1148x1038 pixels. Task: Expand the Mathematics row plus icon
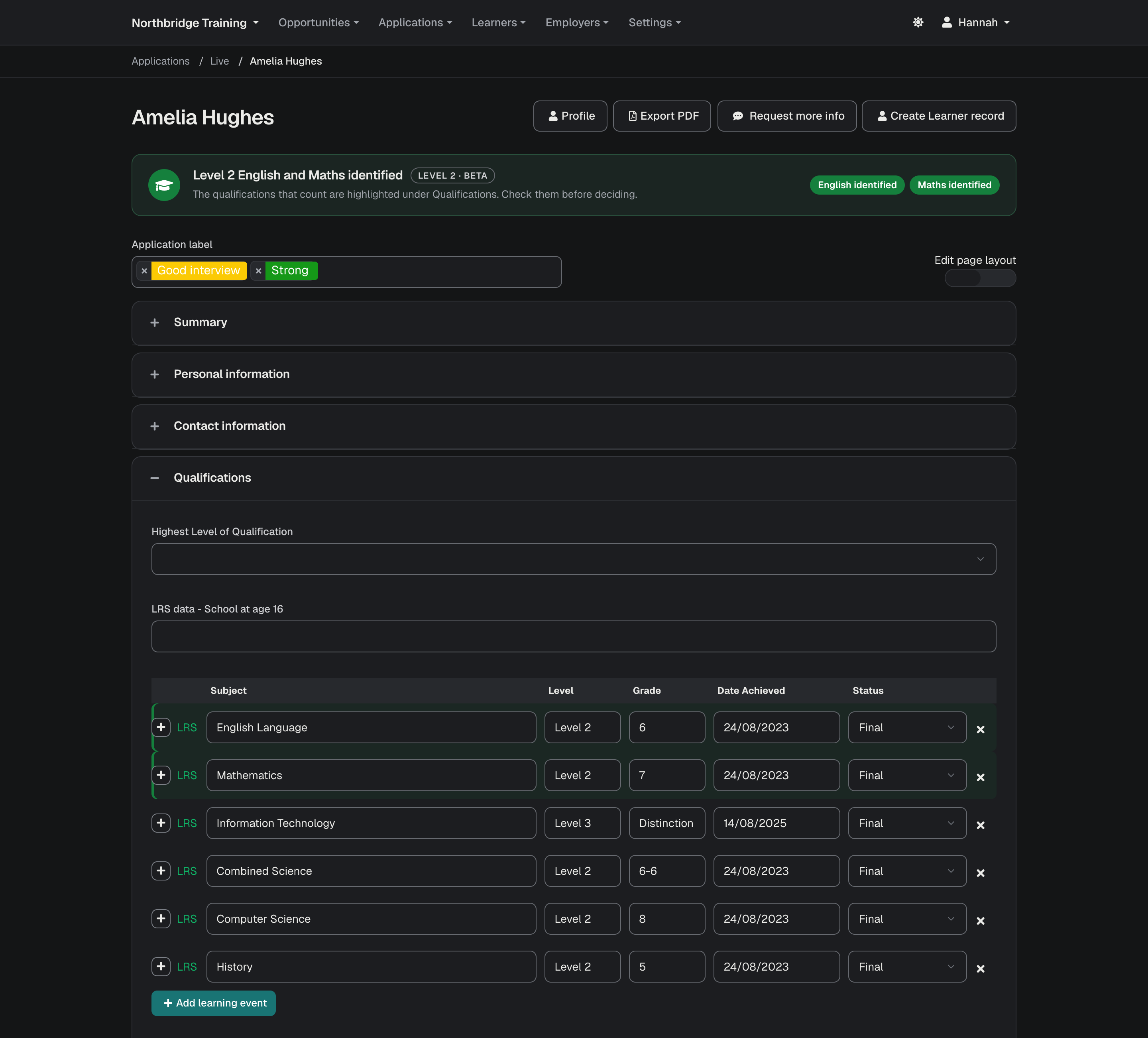click(x=161, y=775)
